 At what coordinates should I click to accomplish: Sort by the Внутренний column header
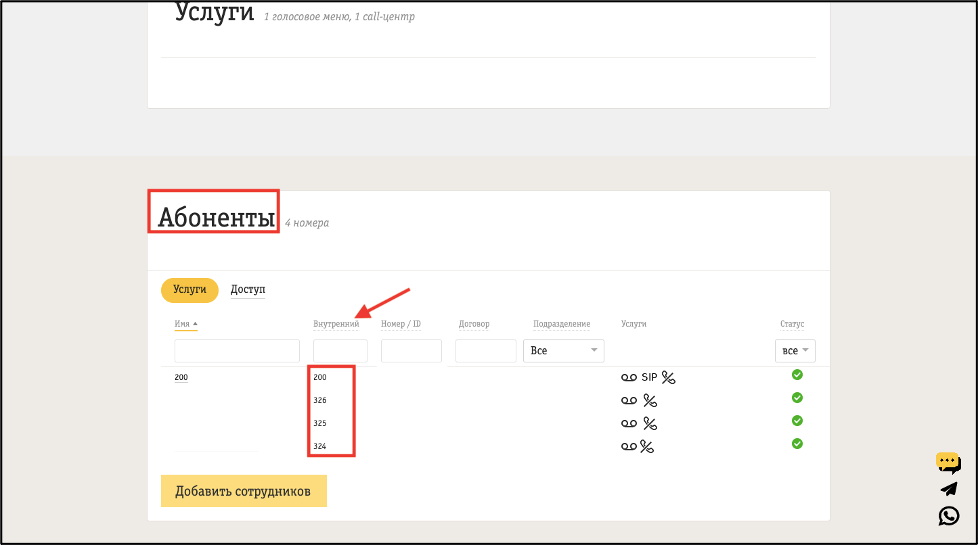336,324
